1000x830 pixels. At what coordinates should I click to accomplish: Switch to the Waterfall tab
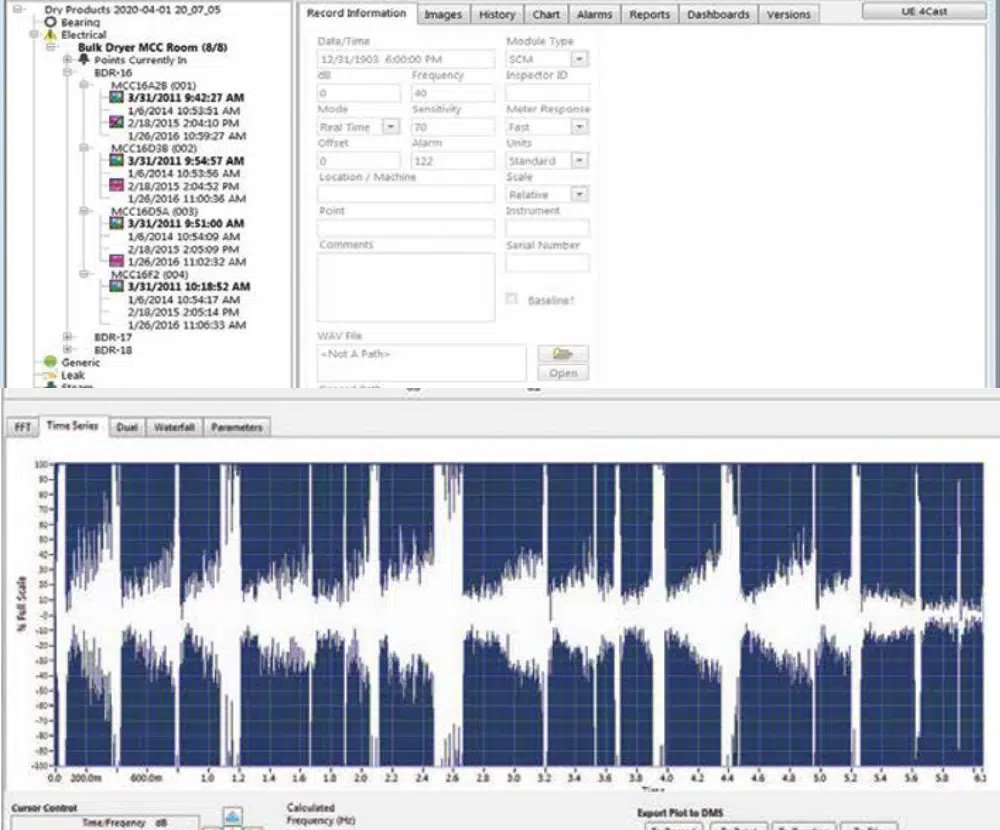[174, 427]
